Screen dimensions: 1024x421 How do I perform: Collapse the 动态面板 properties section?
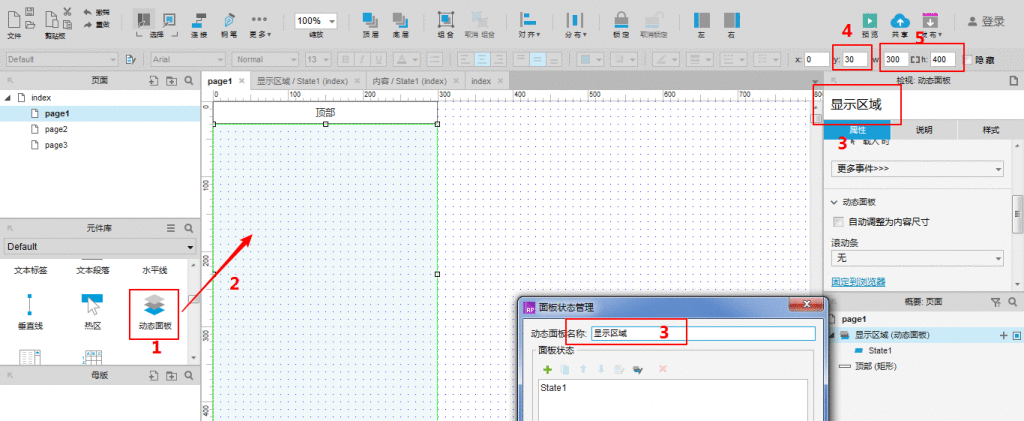point(835,202)
